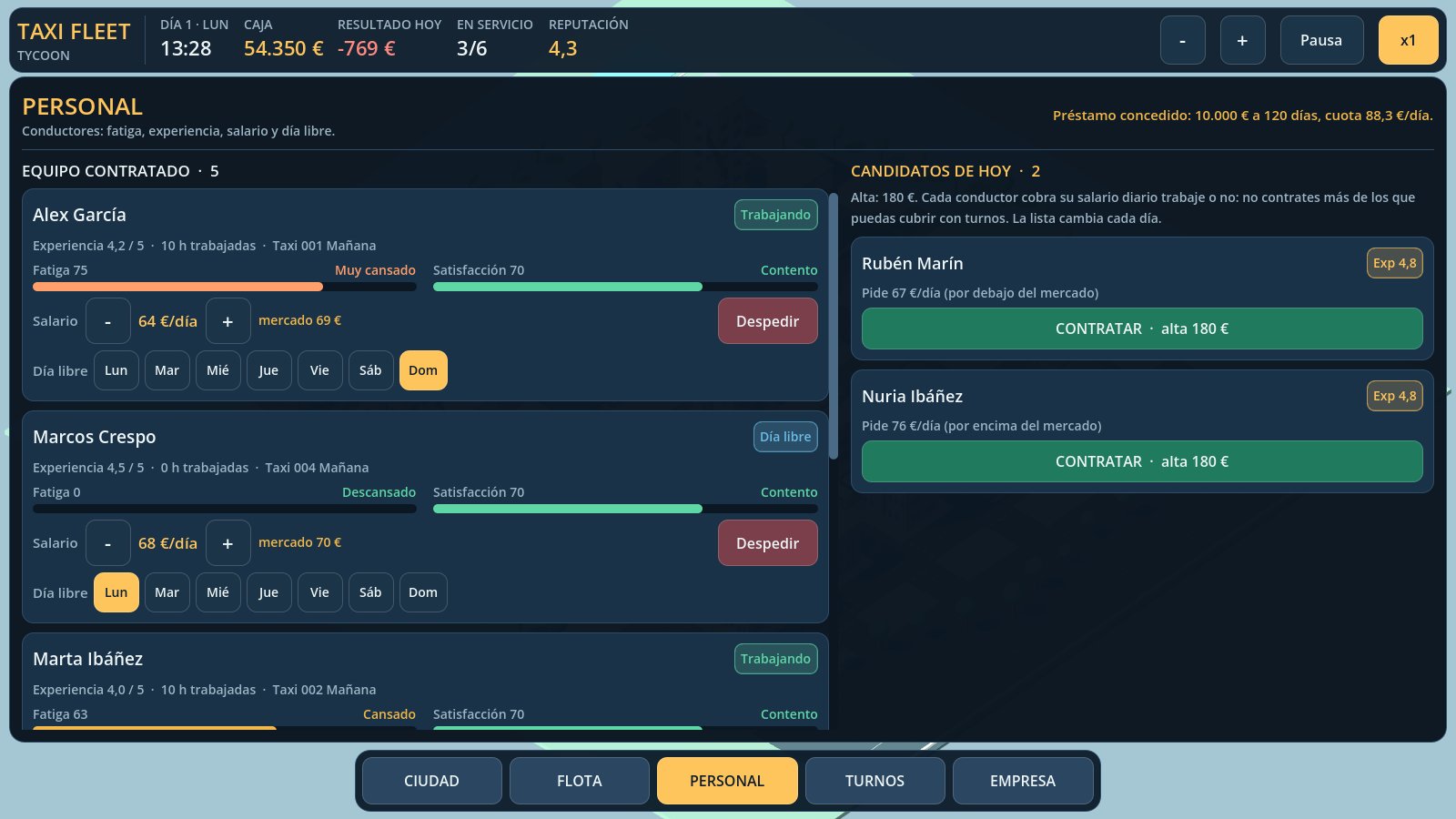Increase game speed with plus button
Image resolution: width=1456 pixels, height=819 pixels.
coord(1242,40)
